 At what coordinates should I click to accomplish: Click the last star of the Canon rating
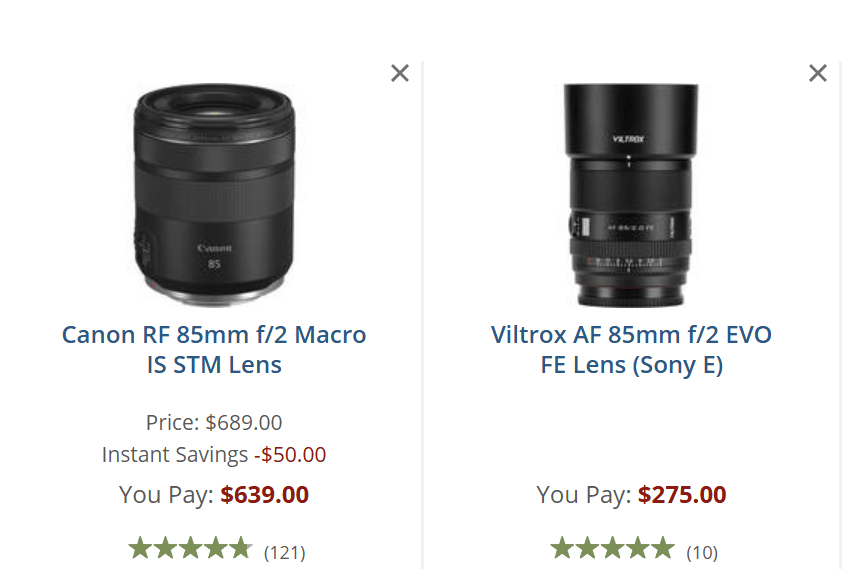tap(240, 548)
